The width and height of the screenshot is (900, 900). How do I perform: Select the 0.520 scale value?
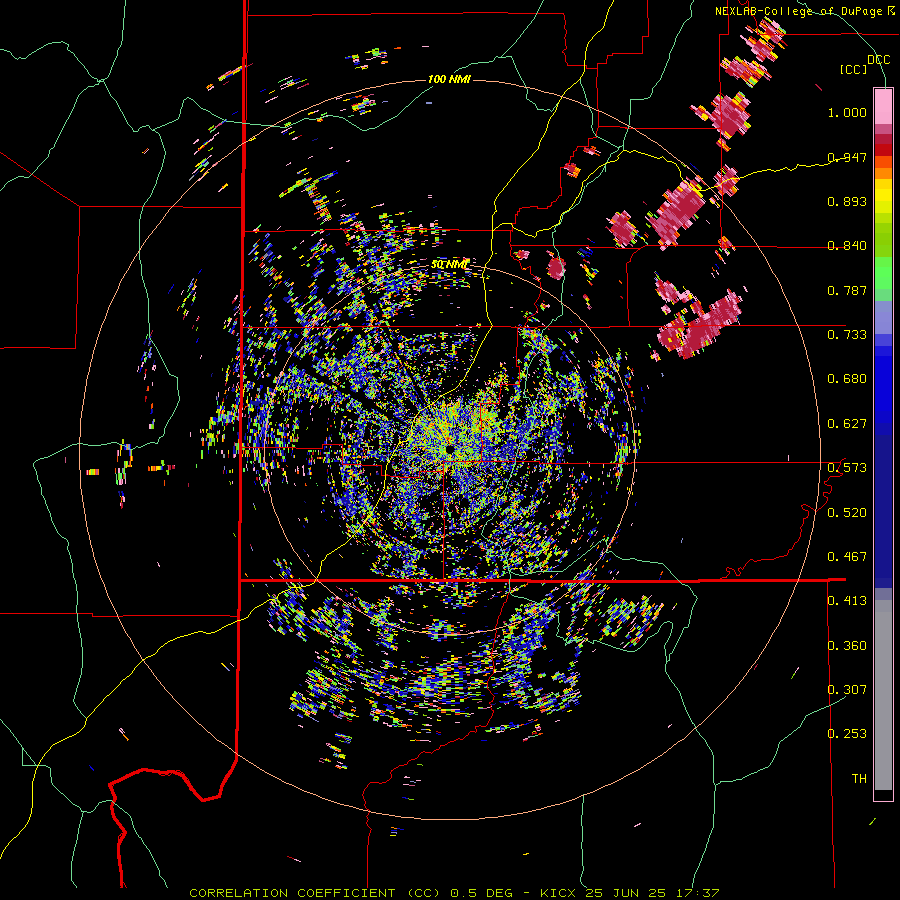point(847,513)
